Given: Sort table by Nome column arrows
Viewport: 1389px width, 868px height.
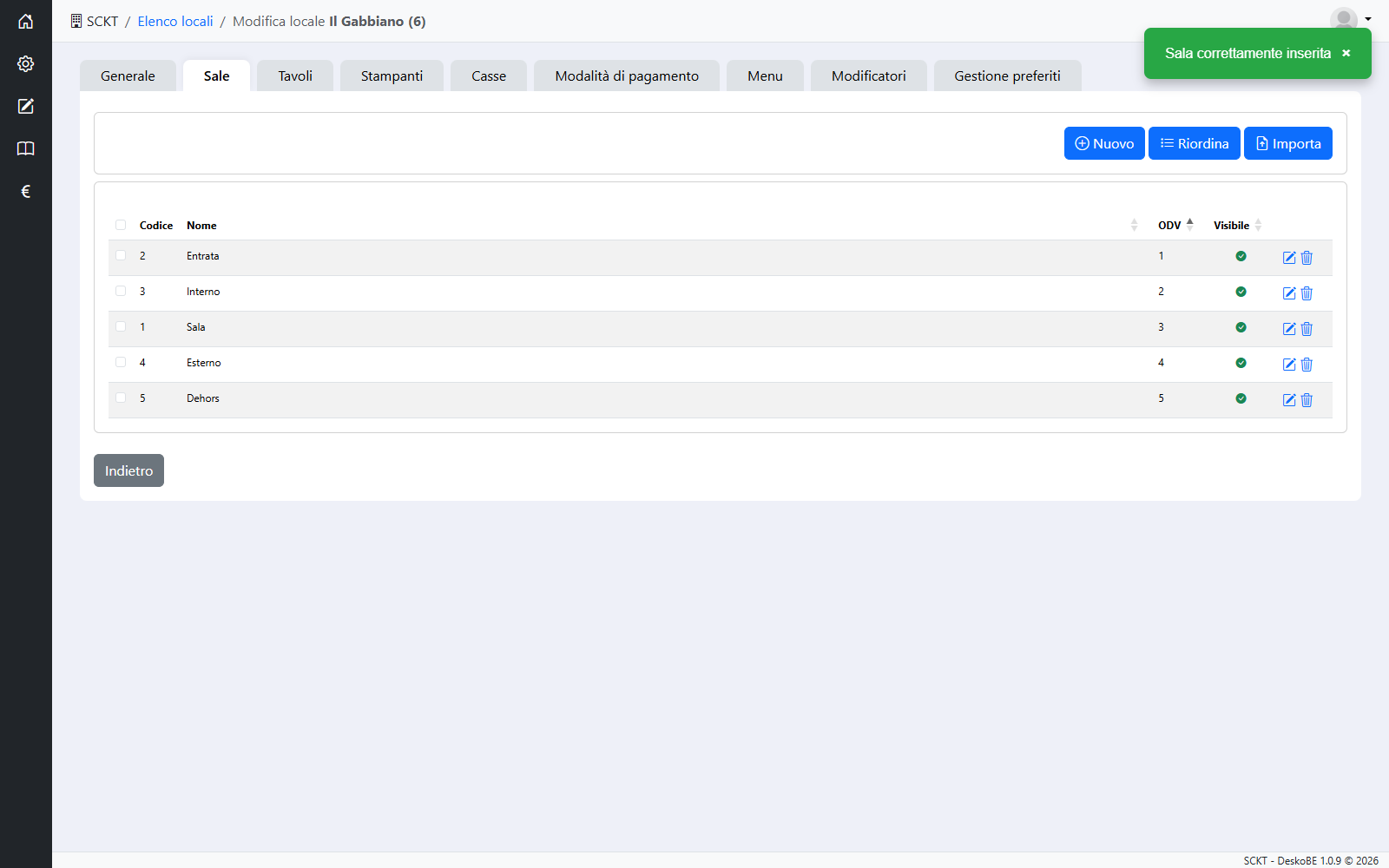Looking at the screenshot, I should point(1134,225).
